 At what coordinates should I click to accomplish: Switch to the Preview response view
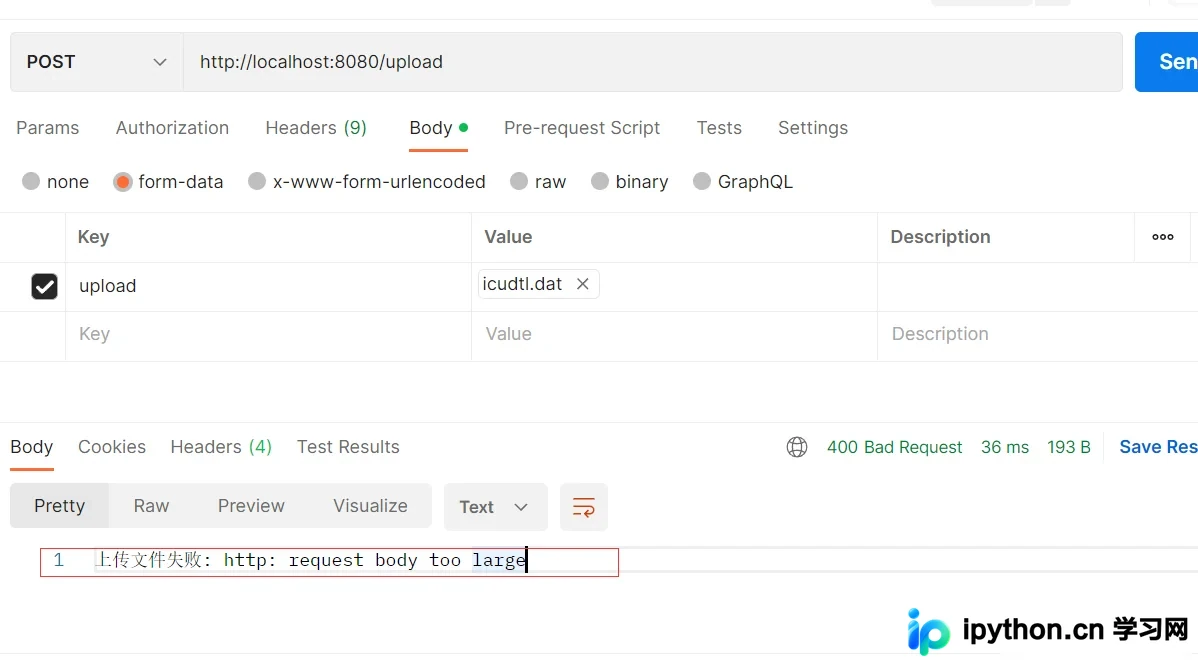click(251, 506)
